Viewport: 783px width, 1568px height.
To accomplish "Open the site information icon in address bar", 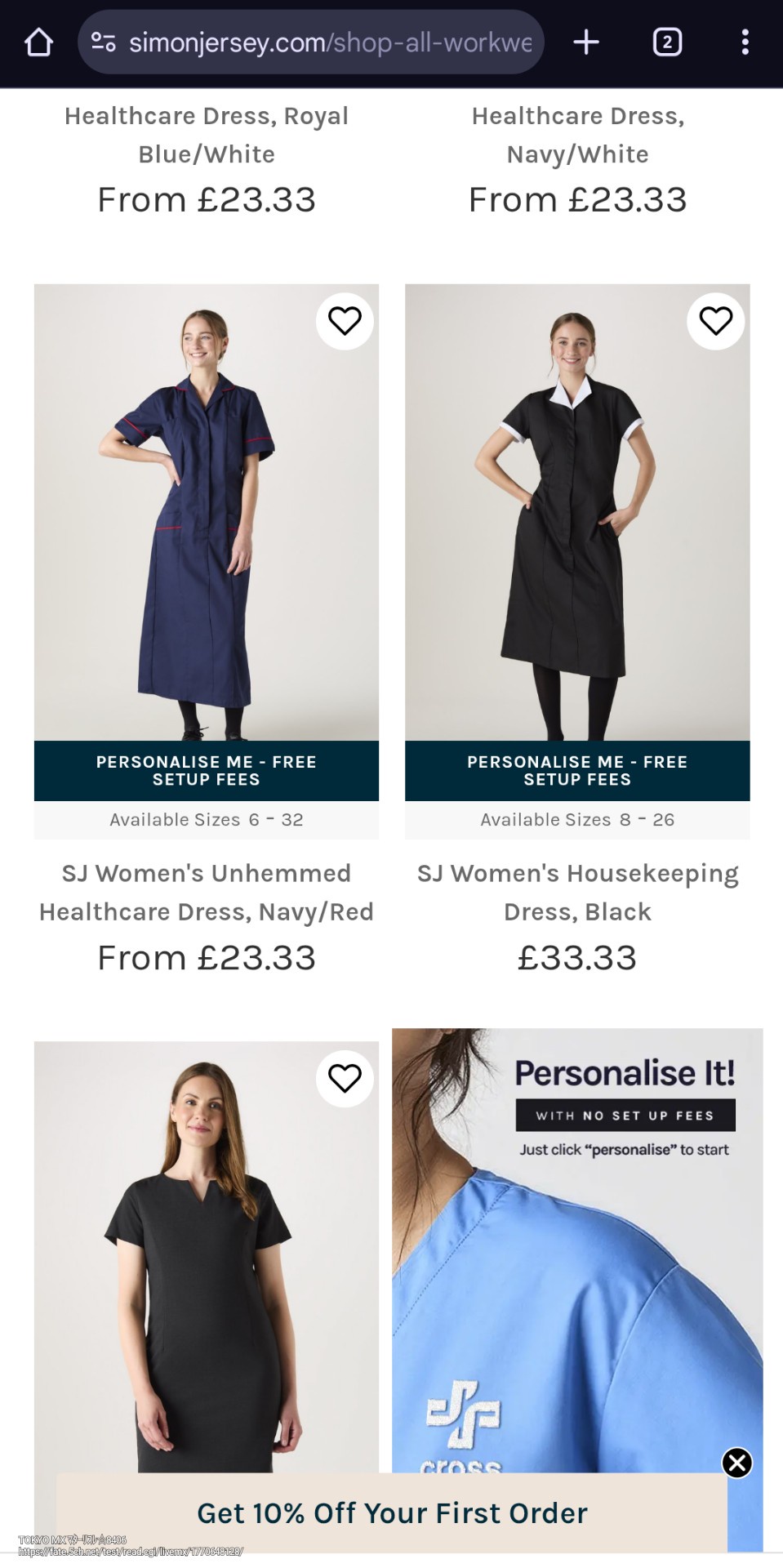I will pyautogui.click(x=103, y=42).
